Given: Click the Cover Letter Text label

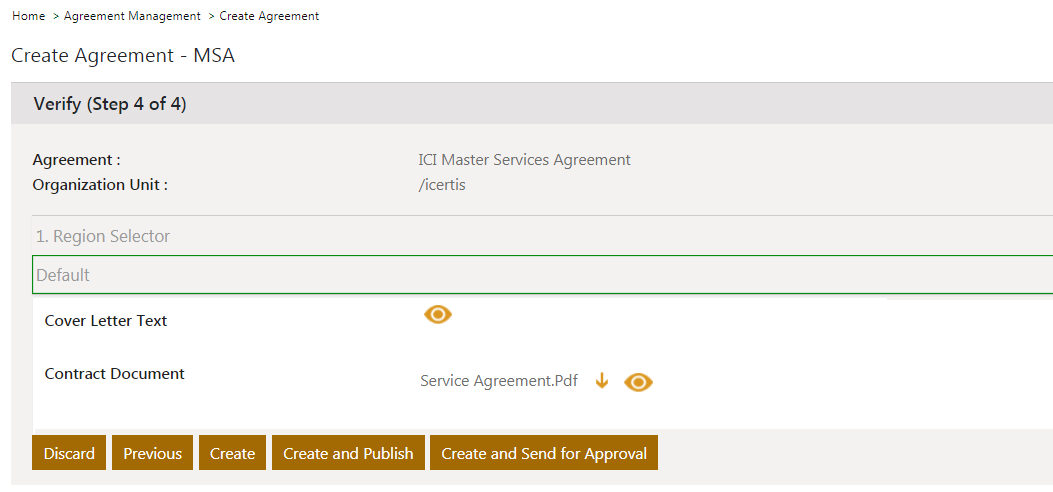Looking at the screenshot, I should (106, 321).
